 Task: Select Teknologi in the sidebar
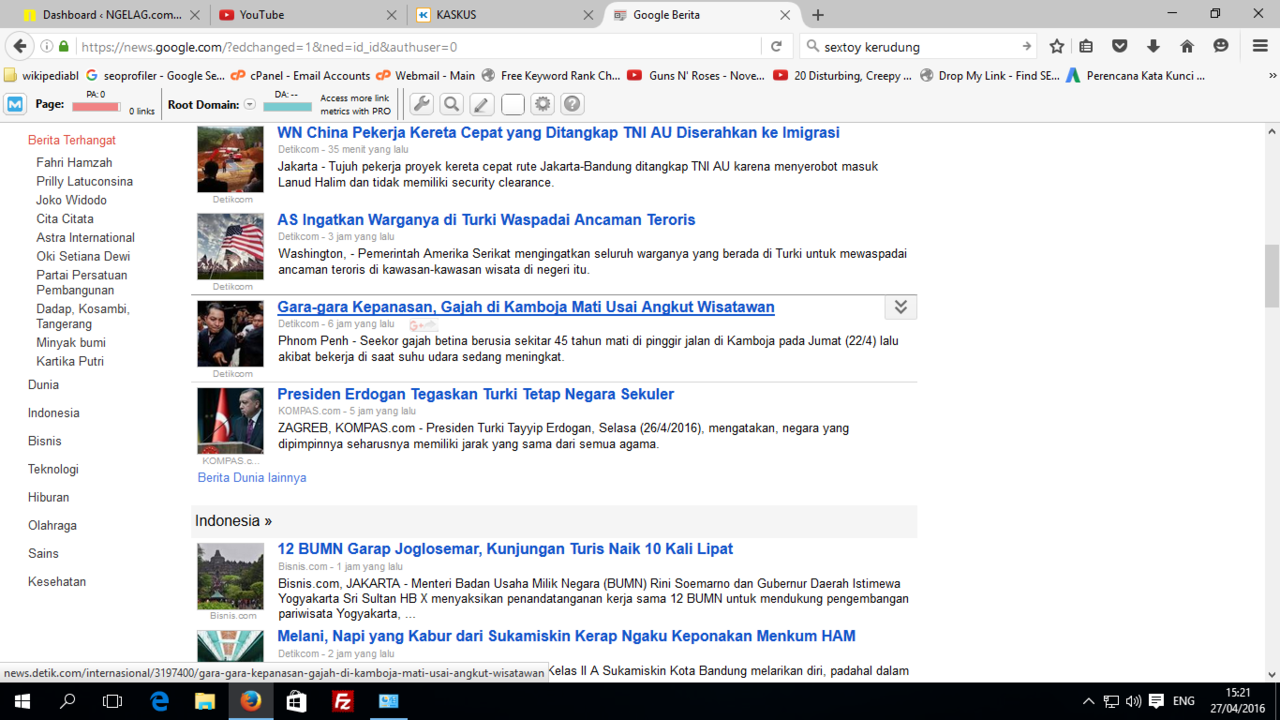[53, 469]
